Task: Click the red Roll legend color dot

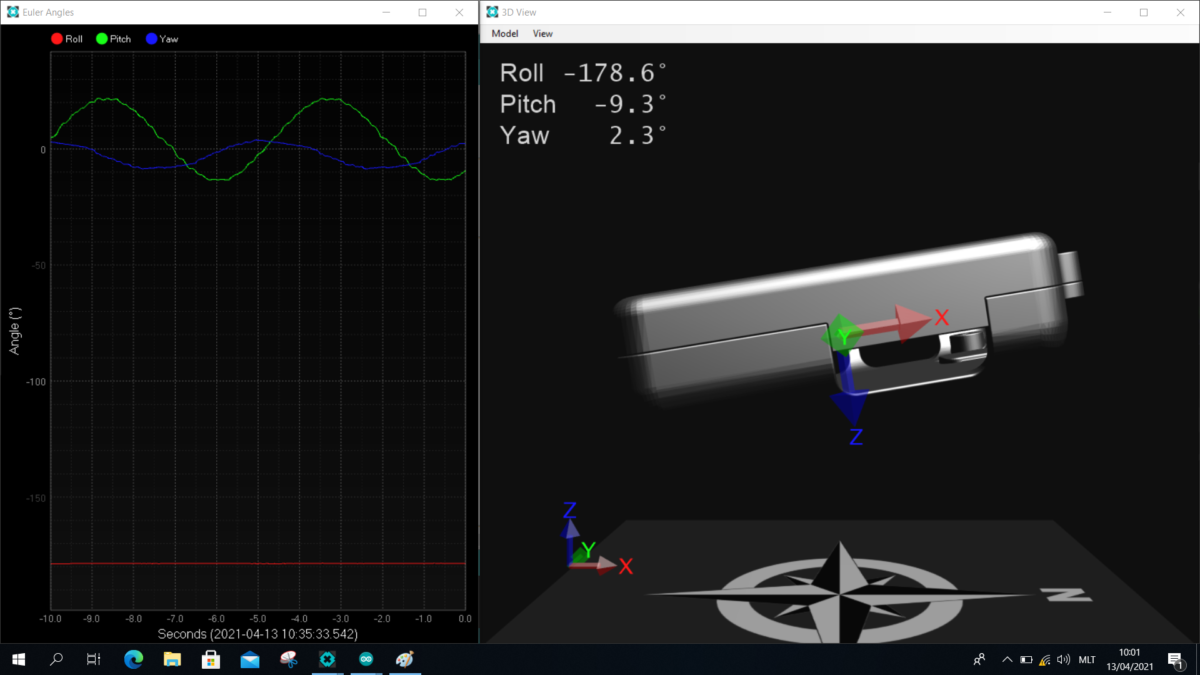Action: pyautogui.click(x=57, y=39)
